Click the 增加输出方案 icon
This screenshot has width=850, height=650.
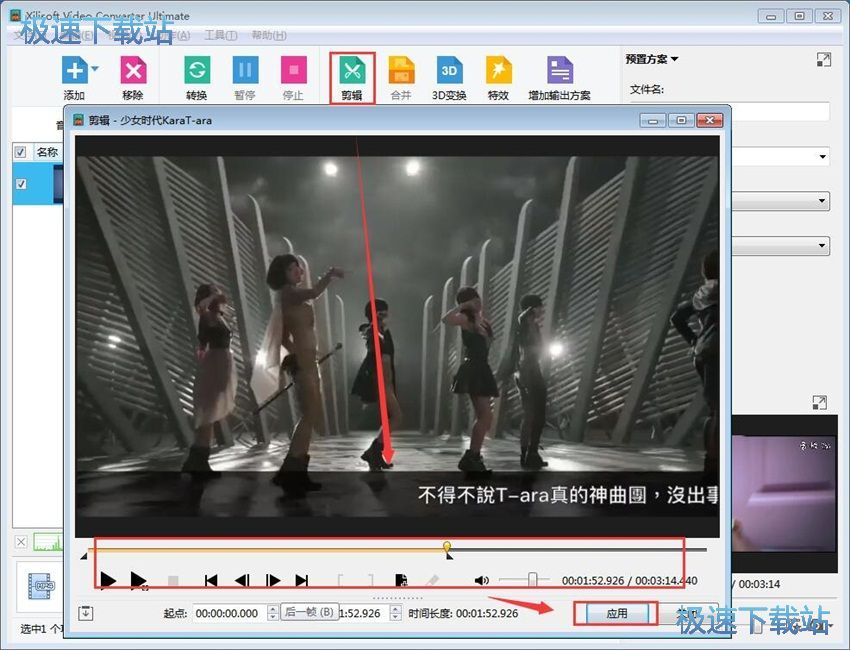tap(559, 69)
